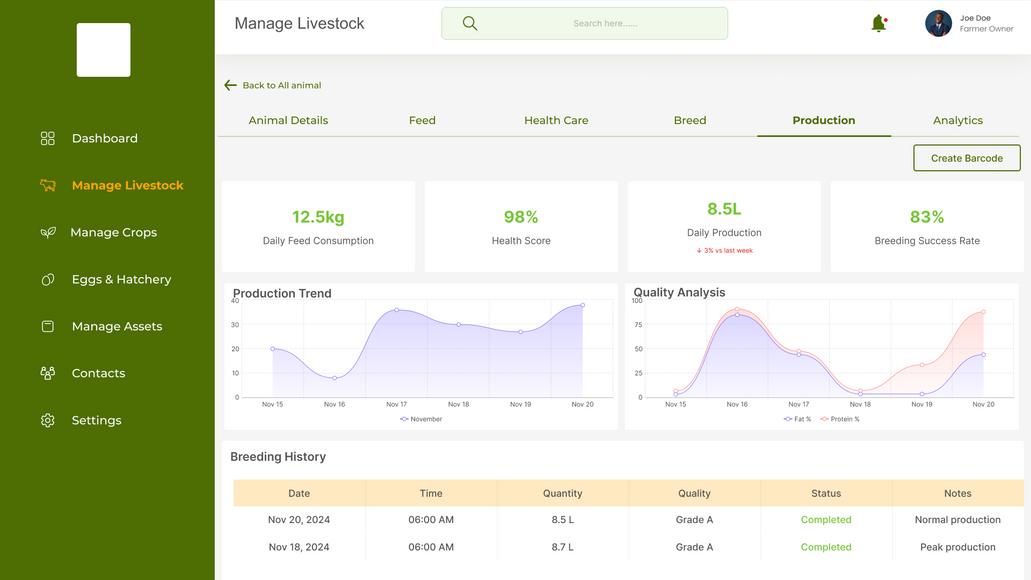Toggle the Protein % legend series
Screen dimensions: 1031x580
840,419
